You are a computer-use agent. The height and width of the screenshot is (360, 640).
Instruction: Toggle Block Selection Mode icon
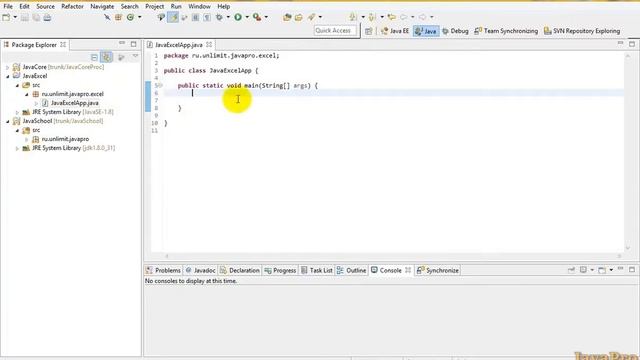(196, 18)
